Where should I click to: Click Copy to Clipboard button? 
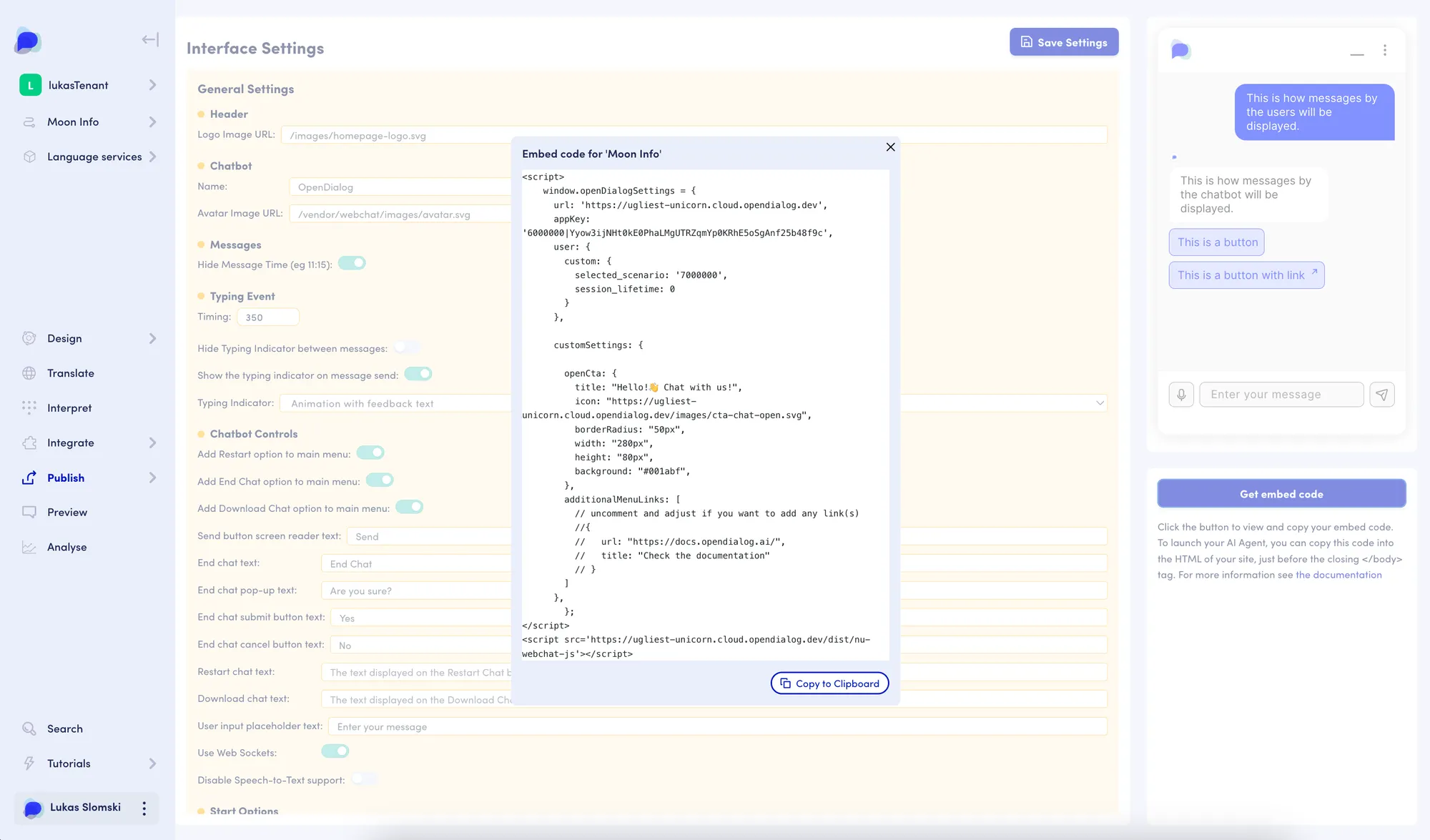[829, 683]
